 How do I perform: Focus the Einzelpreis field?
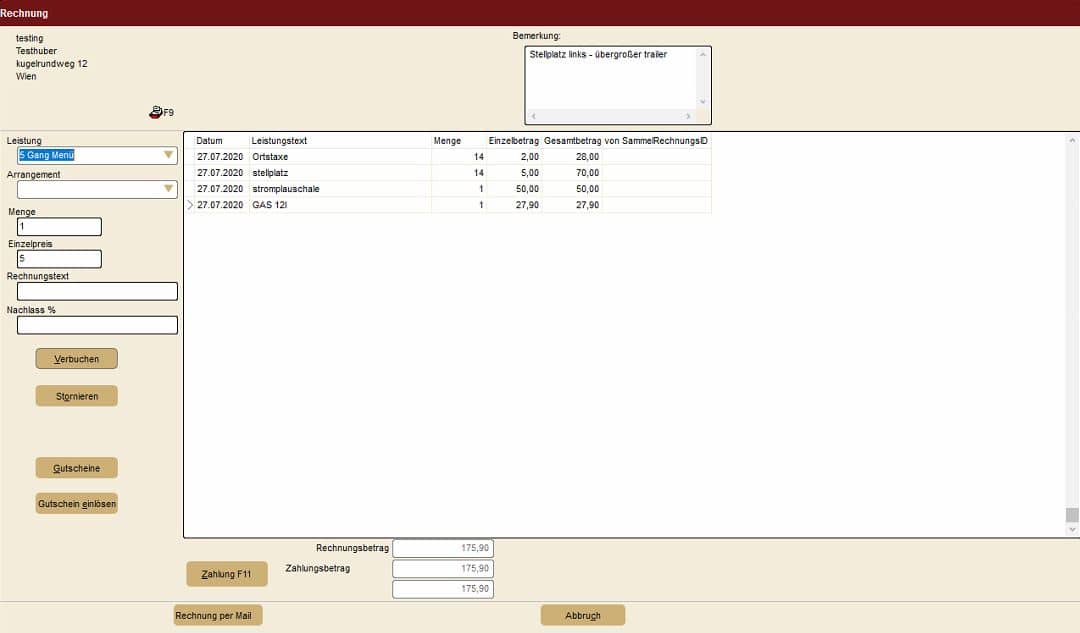coord(59,259)
